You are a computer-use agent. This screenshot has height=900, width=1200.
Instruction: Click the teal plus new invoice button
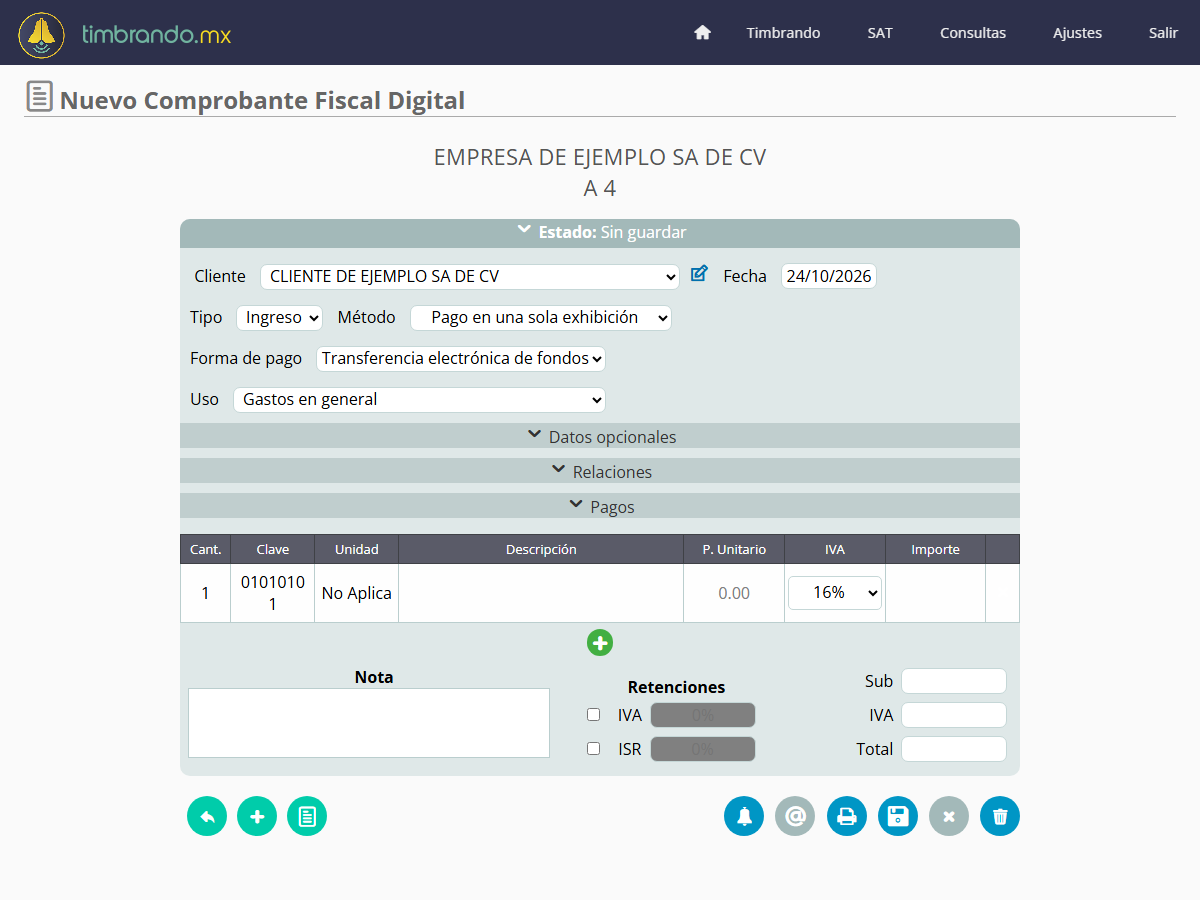[257, 817]
